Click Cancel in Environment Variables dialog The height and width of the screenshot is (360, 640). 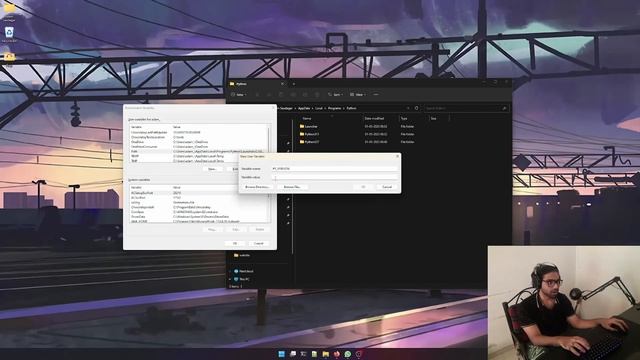(259, 243)
